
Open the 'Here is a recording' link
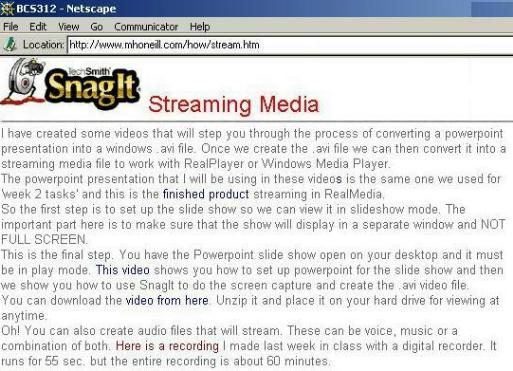(x=167, y=346)
